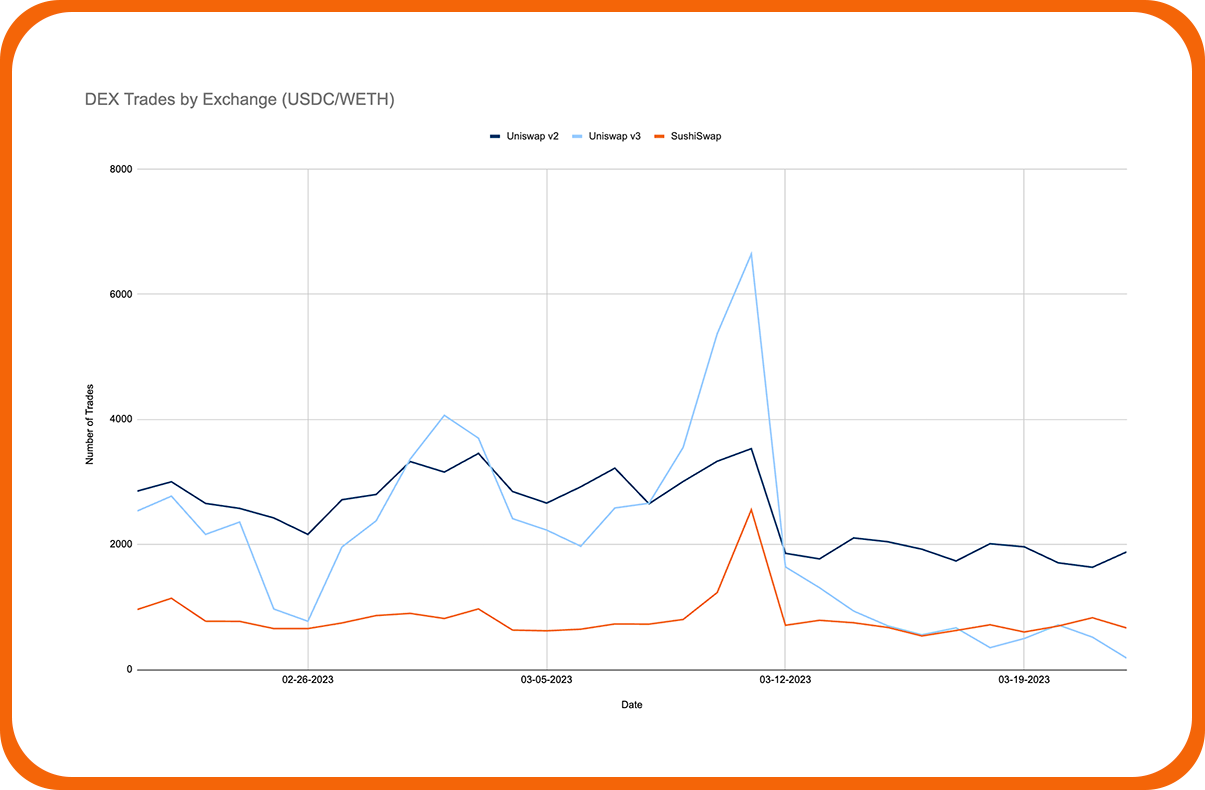This screenshot has height=790, width=1205.
Task: Click the 0 y-axis tick label
Action: (130, 668)
